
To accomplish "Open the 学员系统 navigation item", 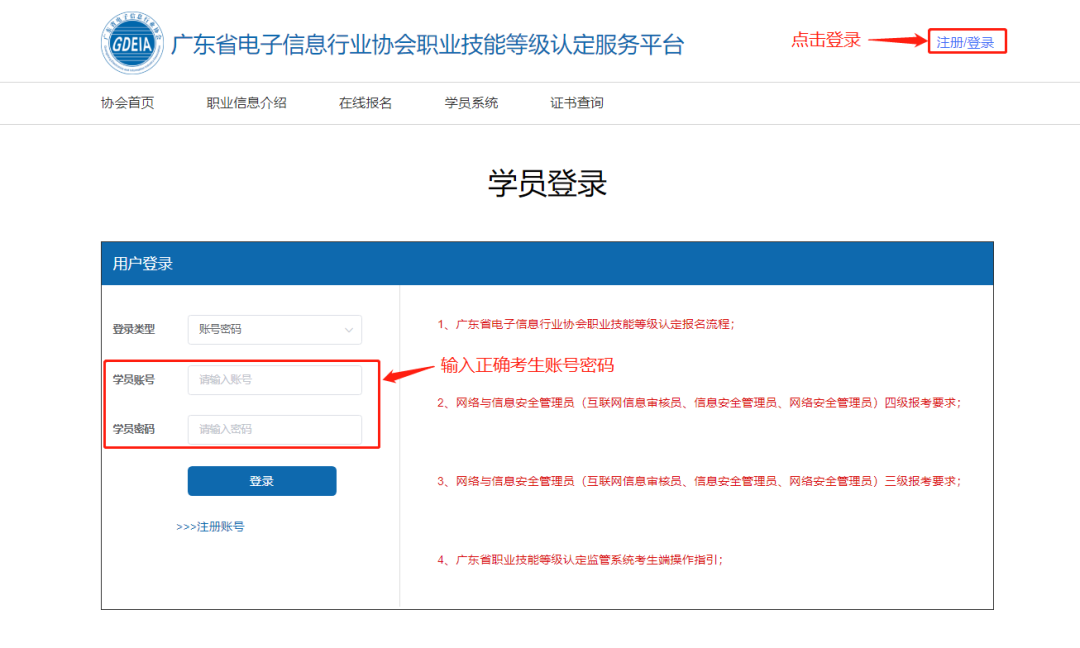I will click(x=471, y=103).
